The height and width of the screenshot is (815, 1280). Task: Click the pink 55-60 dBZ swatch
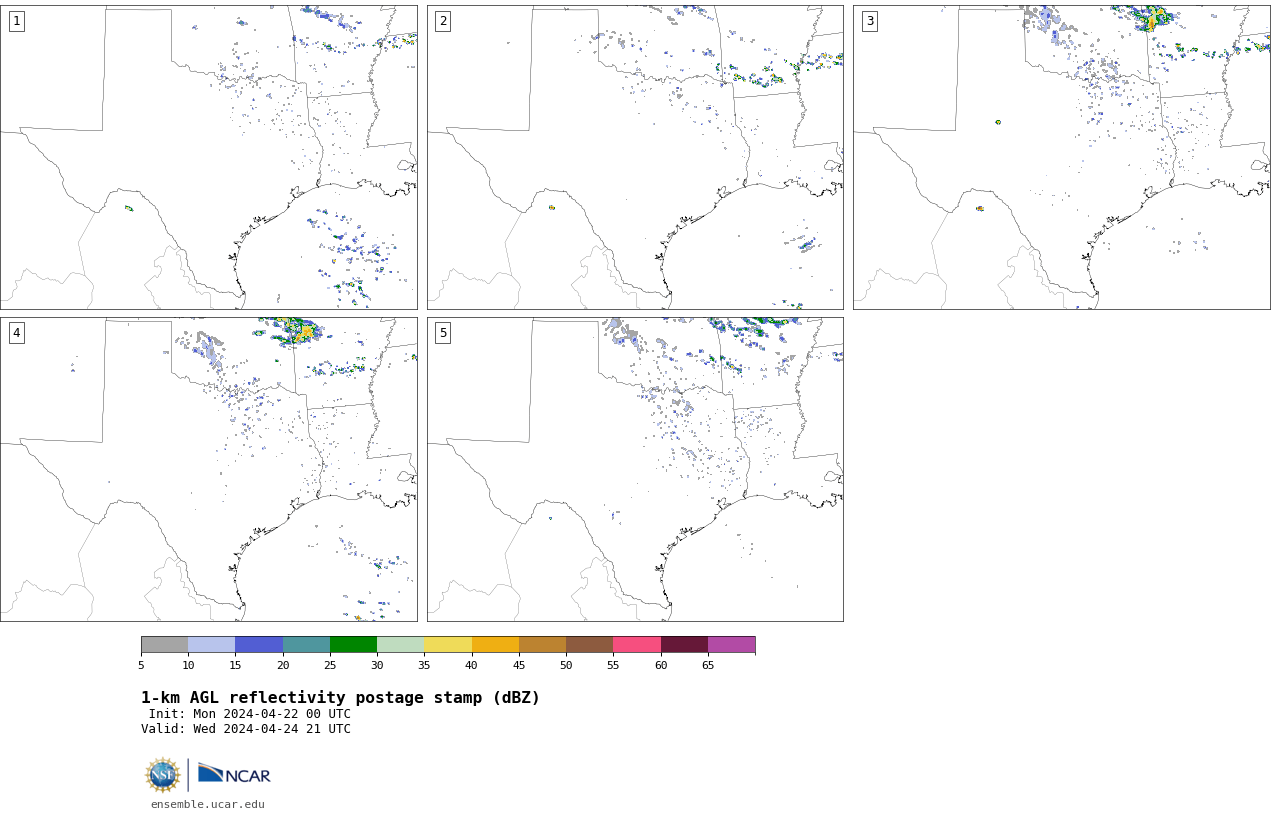(637, 644)
